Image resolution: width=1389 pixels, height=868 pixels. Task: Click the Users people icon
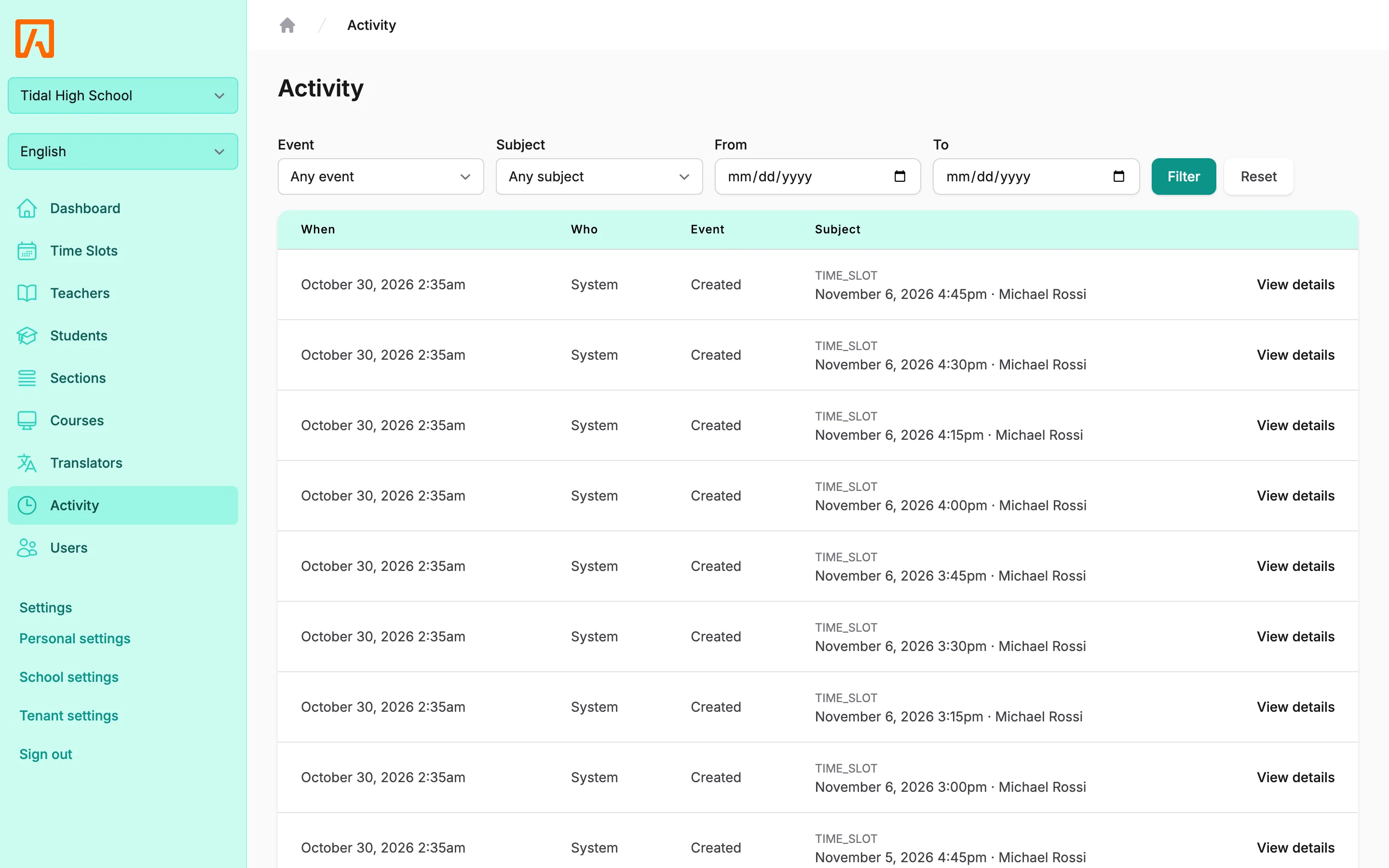(x=27, y=548)
